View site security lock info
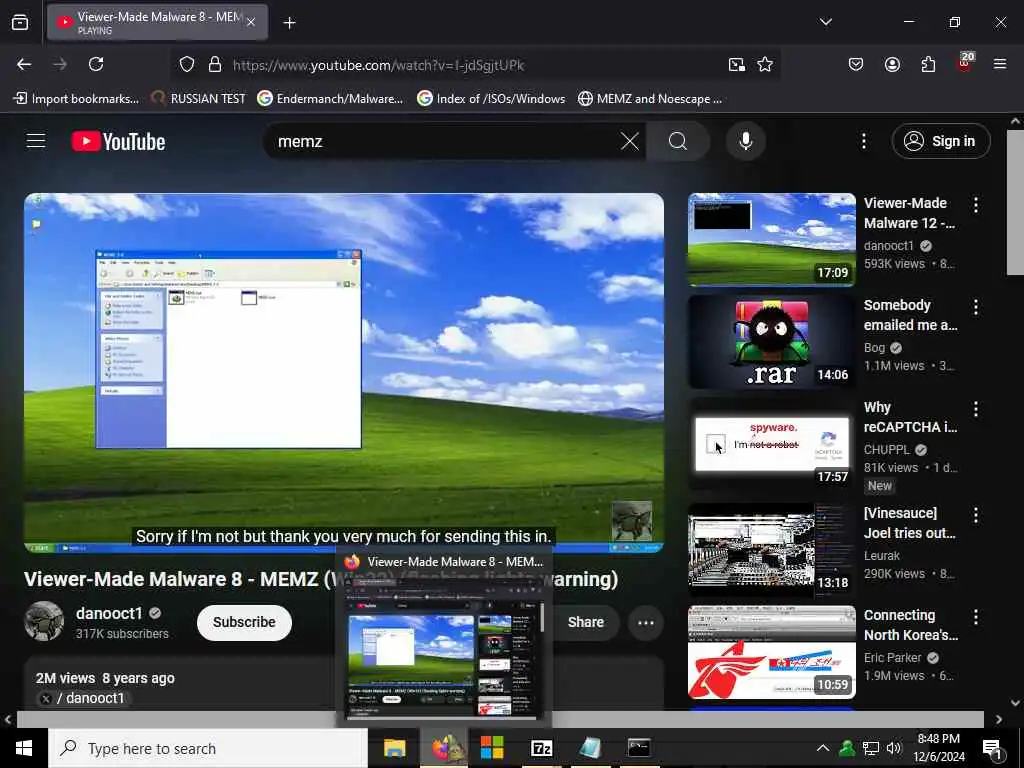Image resolution: width=1024 pixels, height=768 pixels. coord(214,65)
